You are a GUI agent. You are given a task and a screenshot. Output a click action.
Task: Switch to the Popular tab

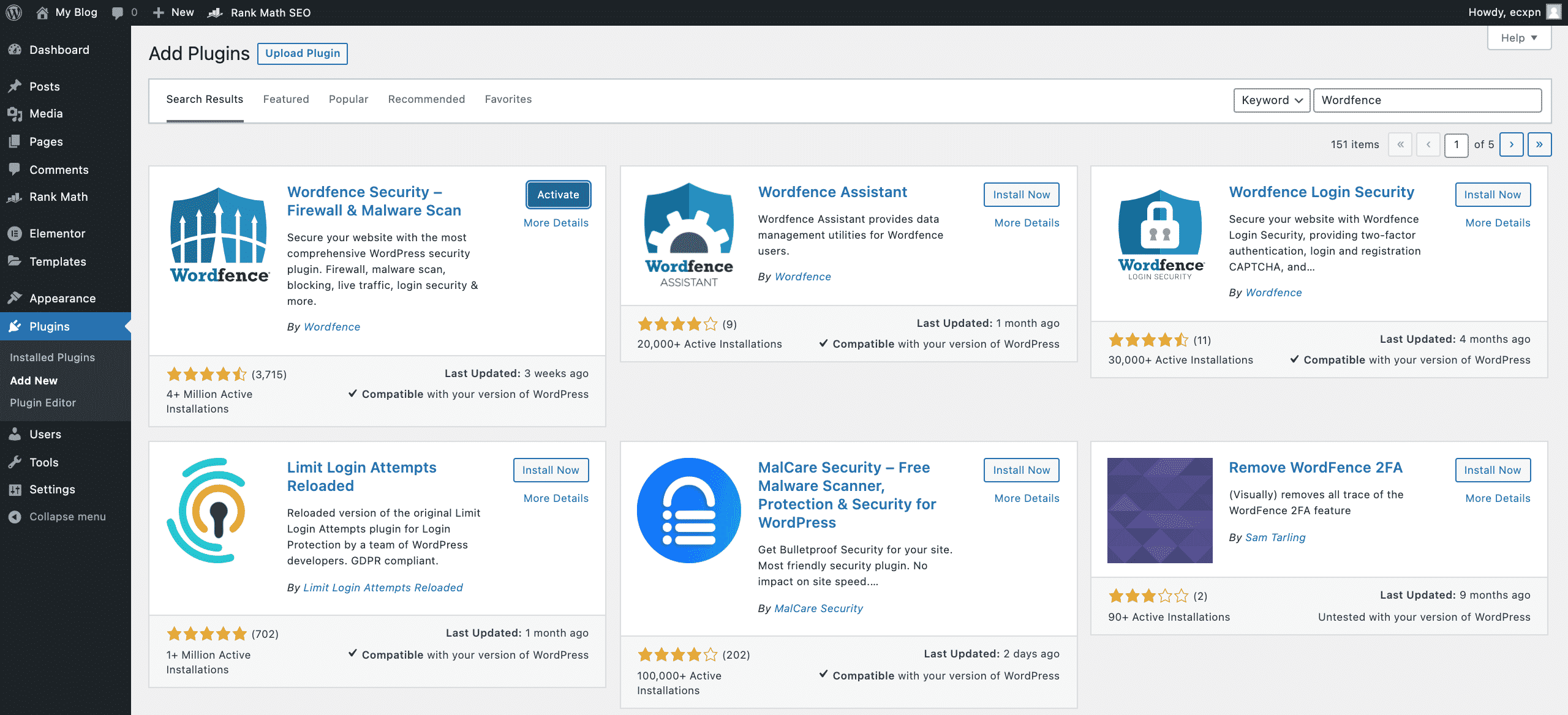coord(349,99)
